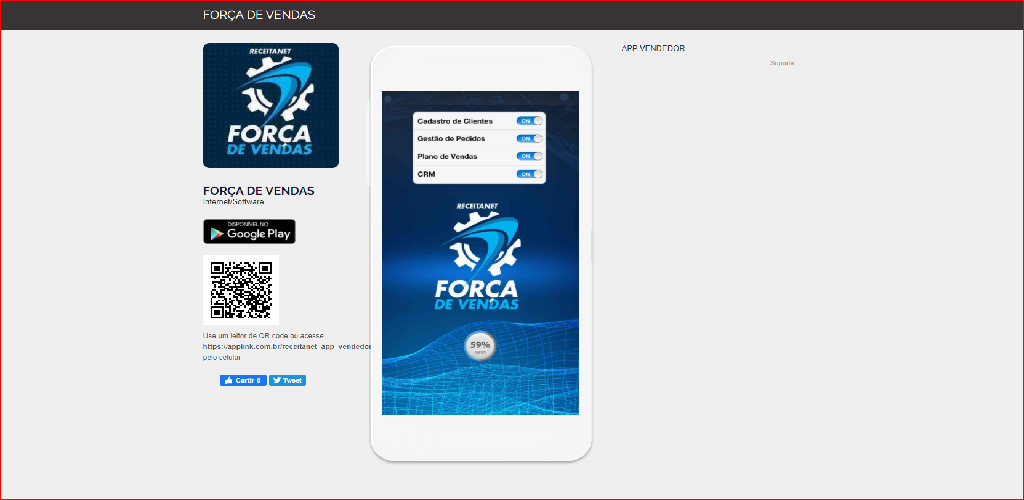Image resolution: width=1024 pixels, height=500 pixels.
Task: Click the Internet/Software category text
Action: [x=233, y=202]
